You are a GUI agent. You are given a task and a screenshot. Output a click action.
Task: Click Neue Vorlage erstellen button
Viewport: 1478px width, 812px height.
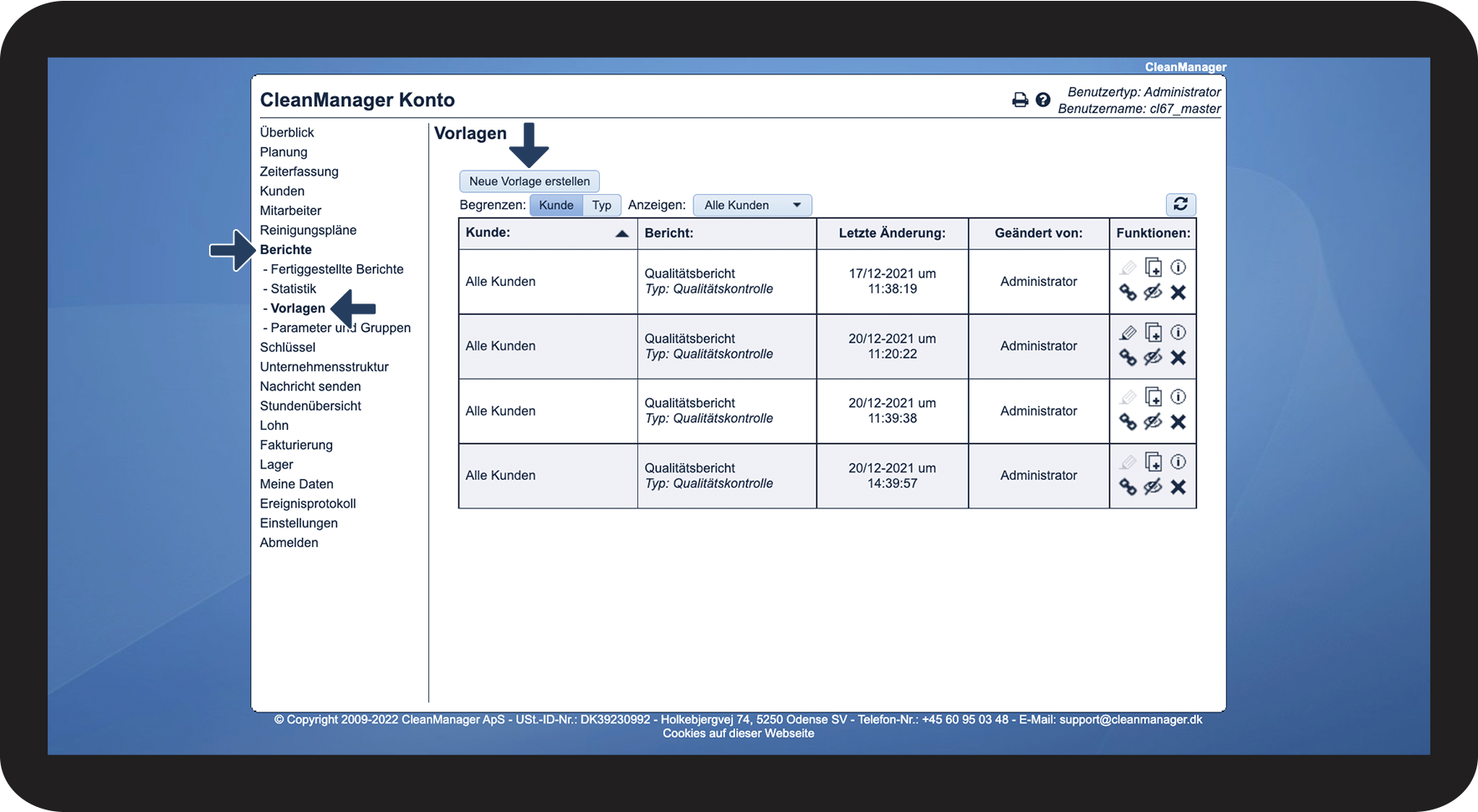coord(529,181)
